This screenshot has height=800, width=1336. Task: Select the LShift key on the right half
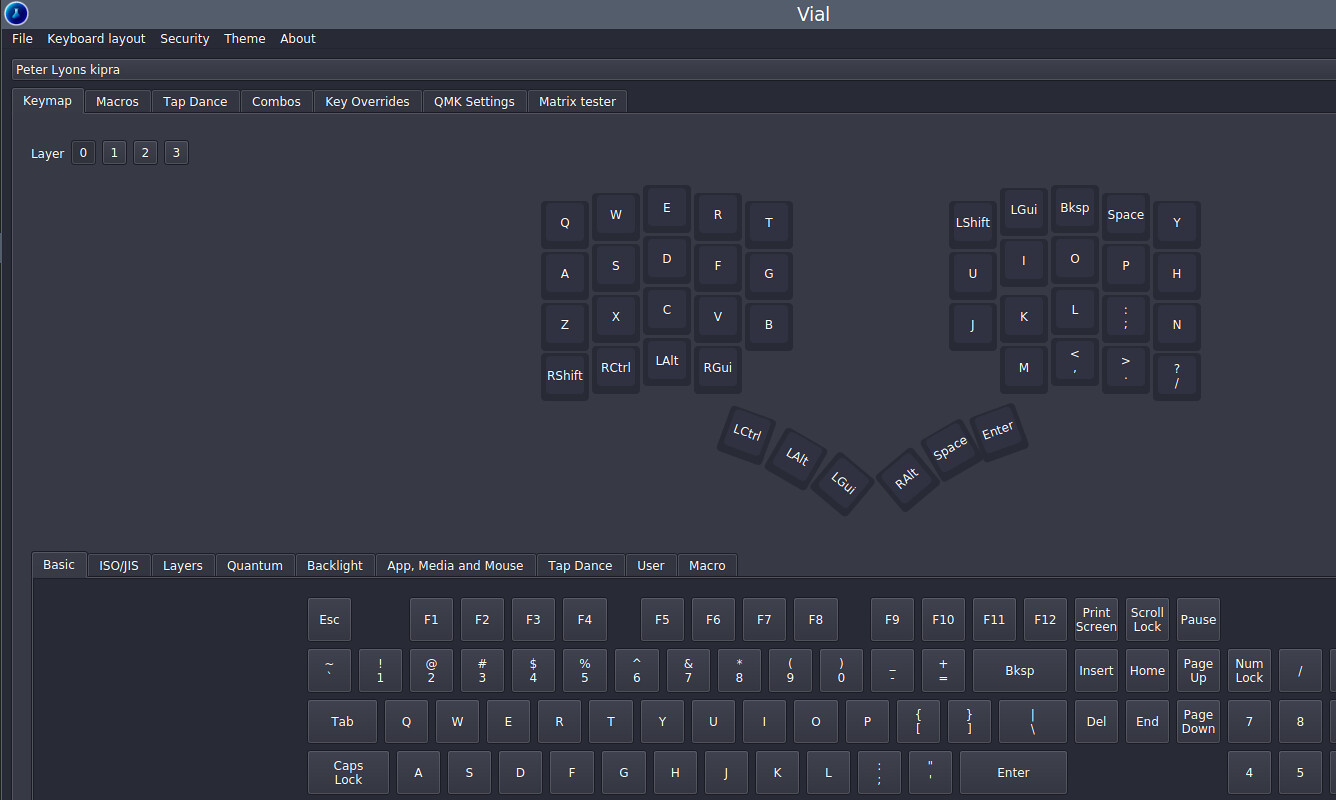973,223
